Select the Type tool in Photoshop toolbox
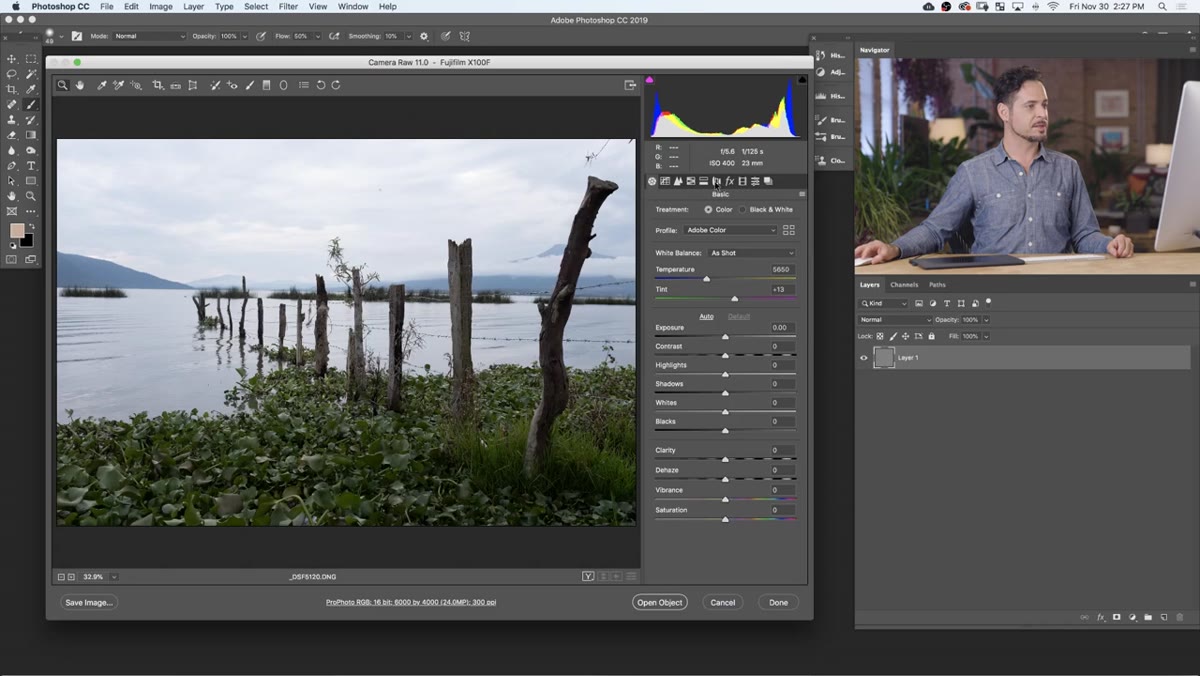This screenshot has width=1200, height=676. [31, 165]
